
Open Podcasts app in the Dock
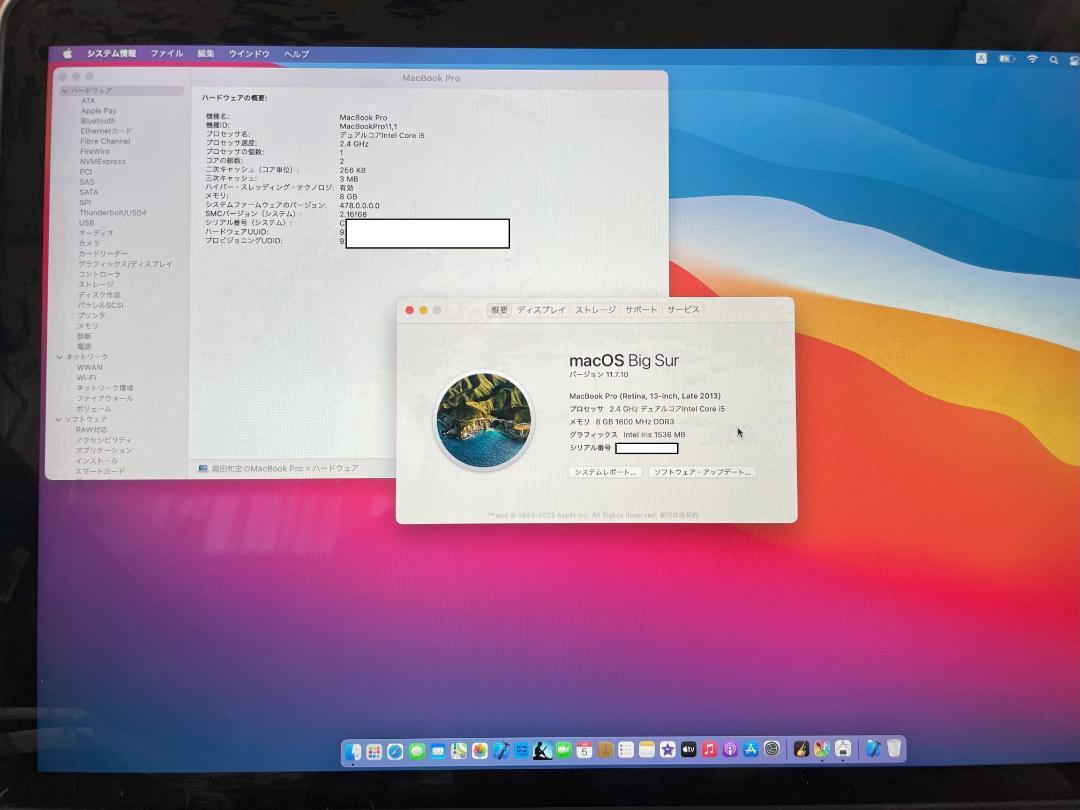coord(730,749)
